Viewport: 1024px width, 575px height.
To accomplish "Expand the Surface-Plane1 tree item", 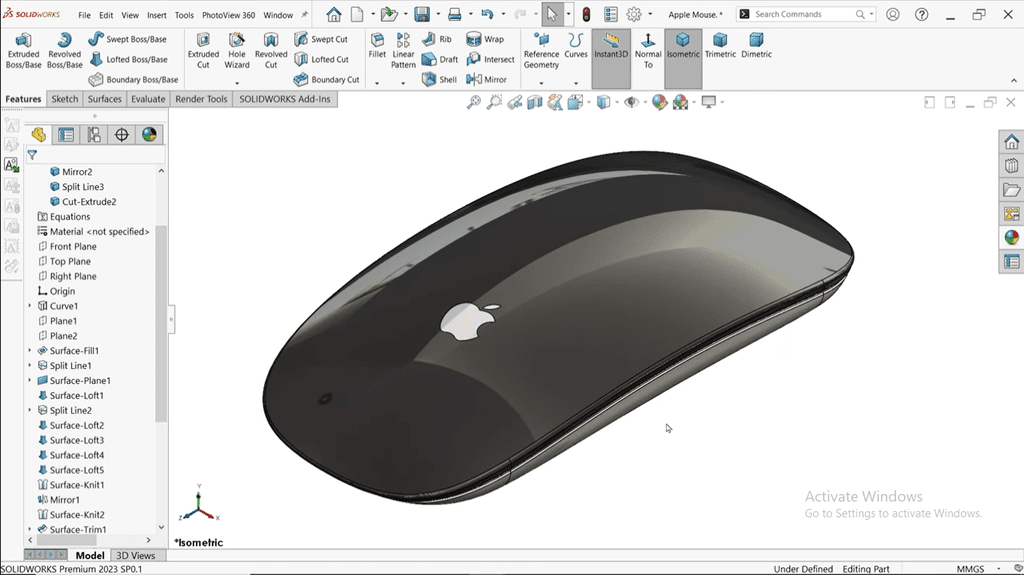I will [x=29, y=380].
